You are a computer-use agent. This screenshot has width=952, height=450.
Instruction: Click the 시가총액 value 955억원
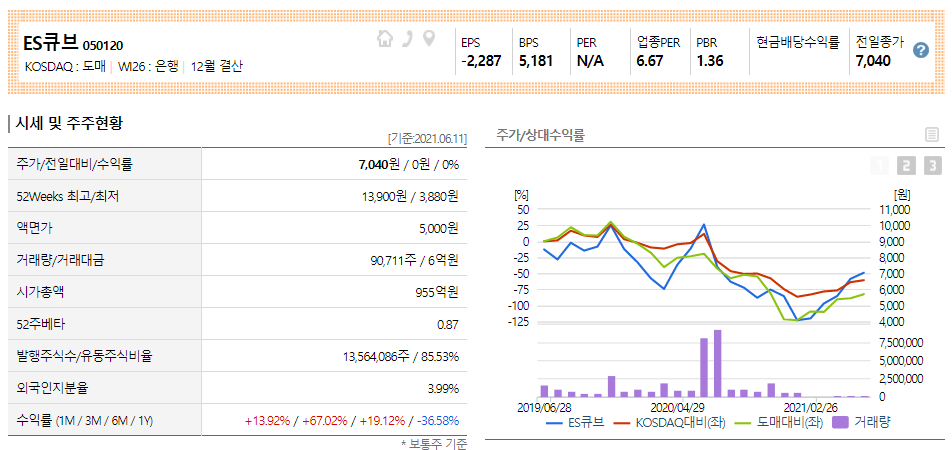tap(437, 293)
